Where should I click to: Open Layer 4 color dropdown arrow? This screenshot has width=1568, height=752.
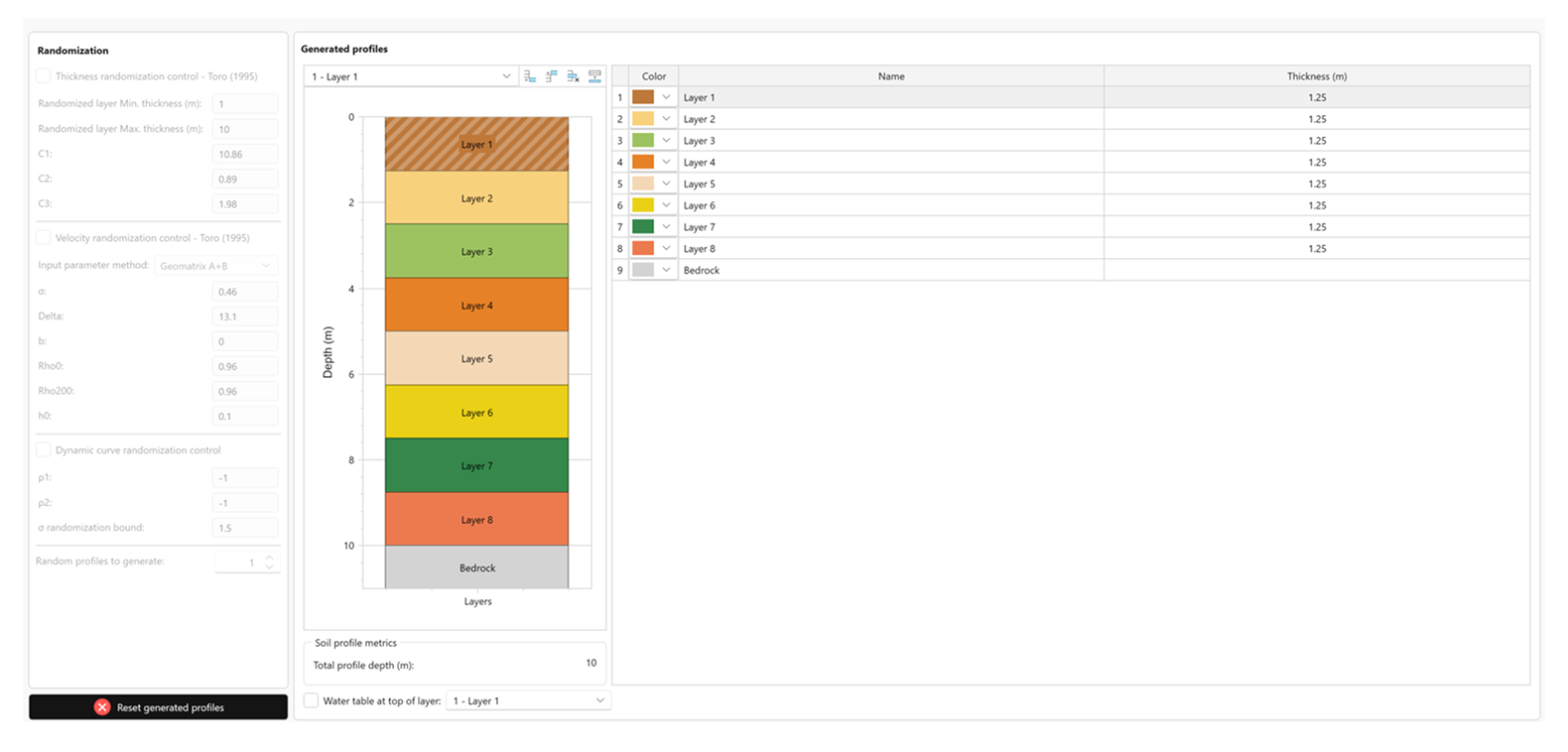667,162
